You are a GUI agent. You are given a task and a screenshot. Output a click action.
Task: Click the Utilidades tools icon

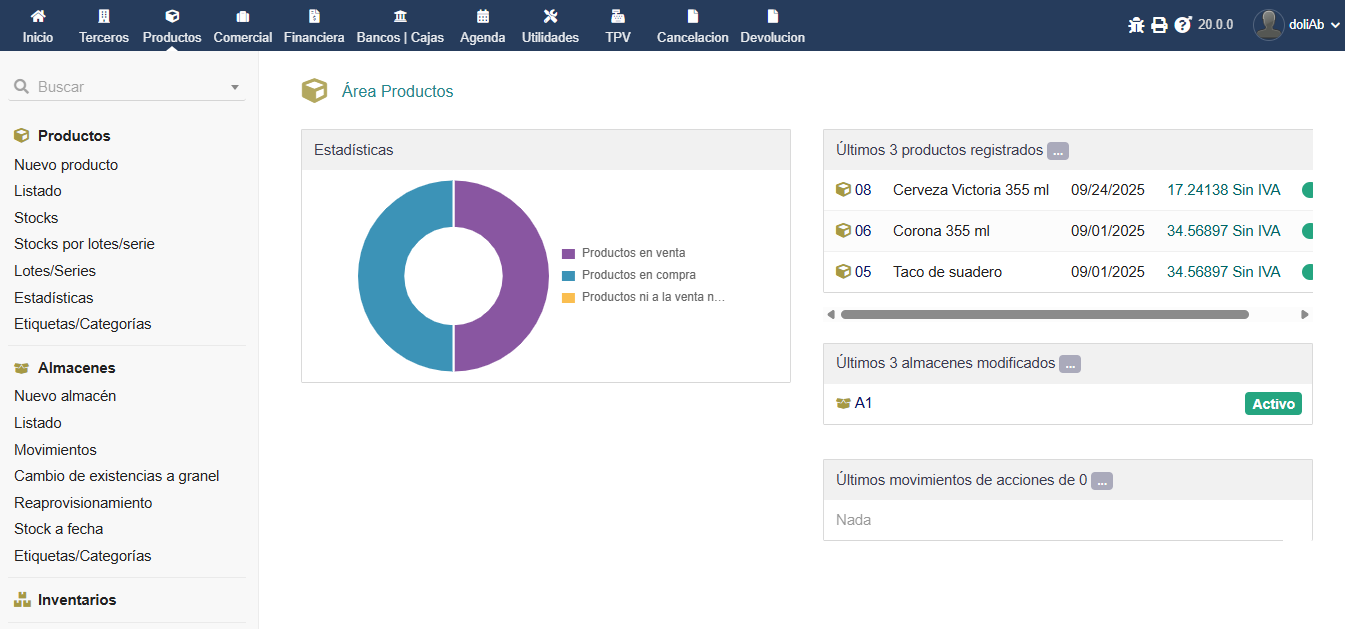pos(550,17)
